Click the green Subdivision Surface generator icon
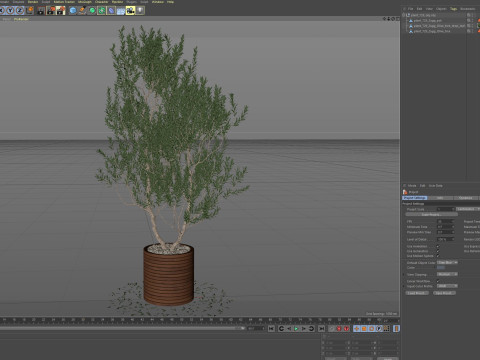The height and width of the screenshot is (360, 480). tap(92, 11)
